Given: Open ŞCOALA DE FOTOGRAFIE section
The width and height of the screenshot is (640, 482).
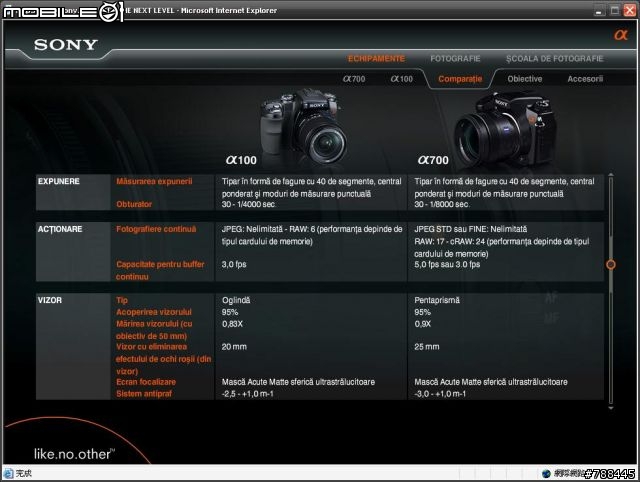Looking at the screenshot, I should point(554,58).
